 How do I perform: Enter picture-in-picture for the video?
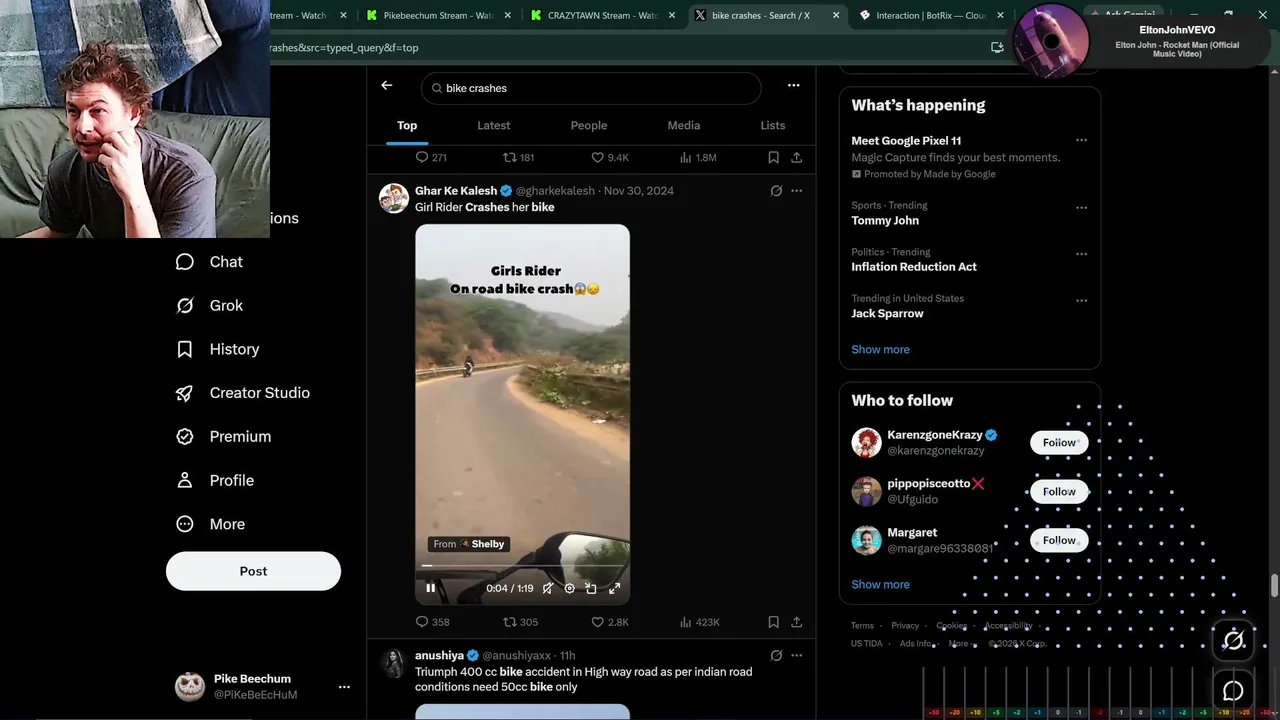pyautogui.click(x=591, y=588)
